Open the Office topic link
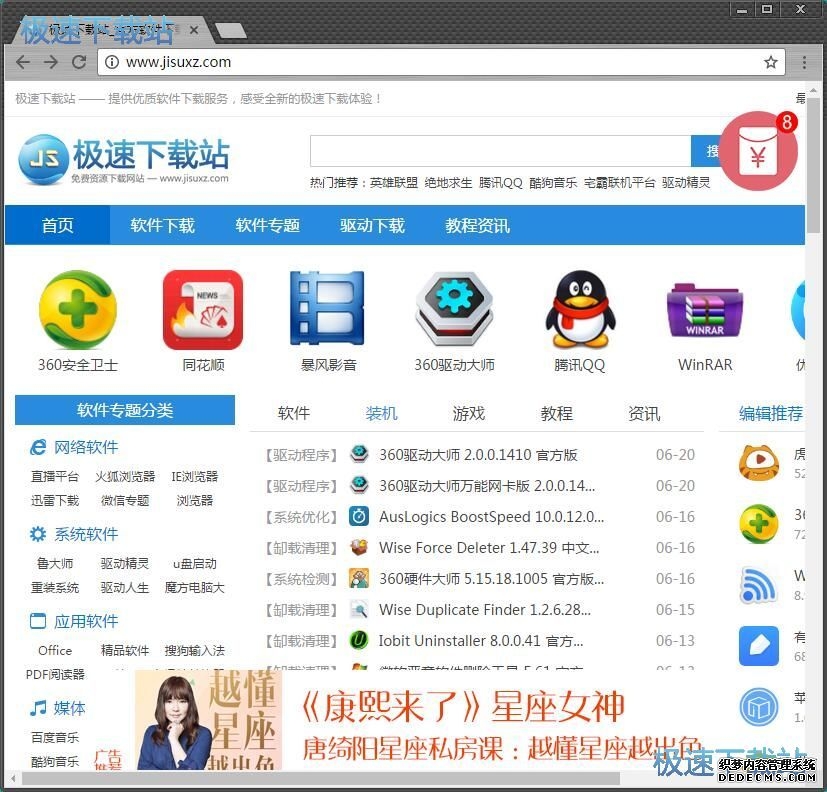The image size is (827, 792). (x=55, y=651)
